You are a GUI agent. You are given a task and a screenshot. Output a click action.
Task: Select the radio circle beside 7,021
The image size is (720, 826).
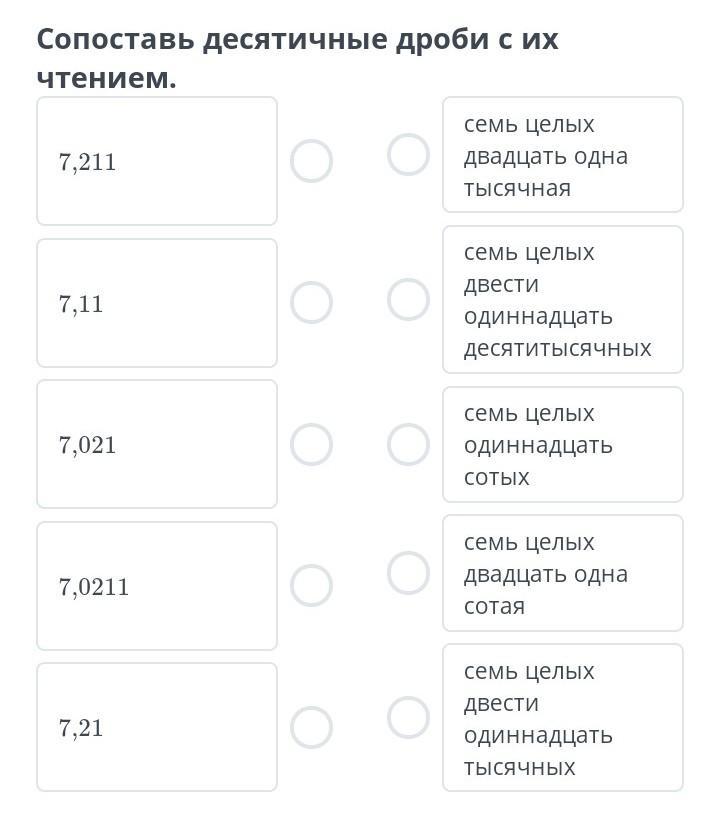pos(311,444)
